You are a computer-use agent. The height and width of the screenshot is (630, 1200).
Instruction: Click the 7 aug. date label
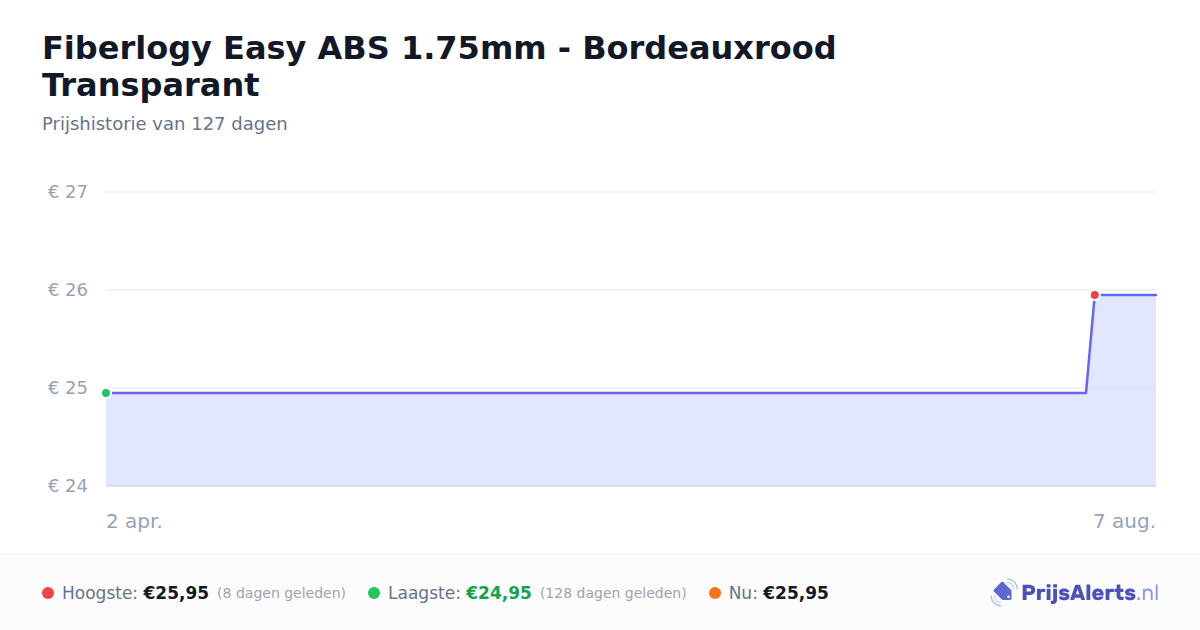click(x=1124, y=522)
